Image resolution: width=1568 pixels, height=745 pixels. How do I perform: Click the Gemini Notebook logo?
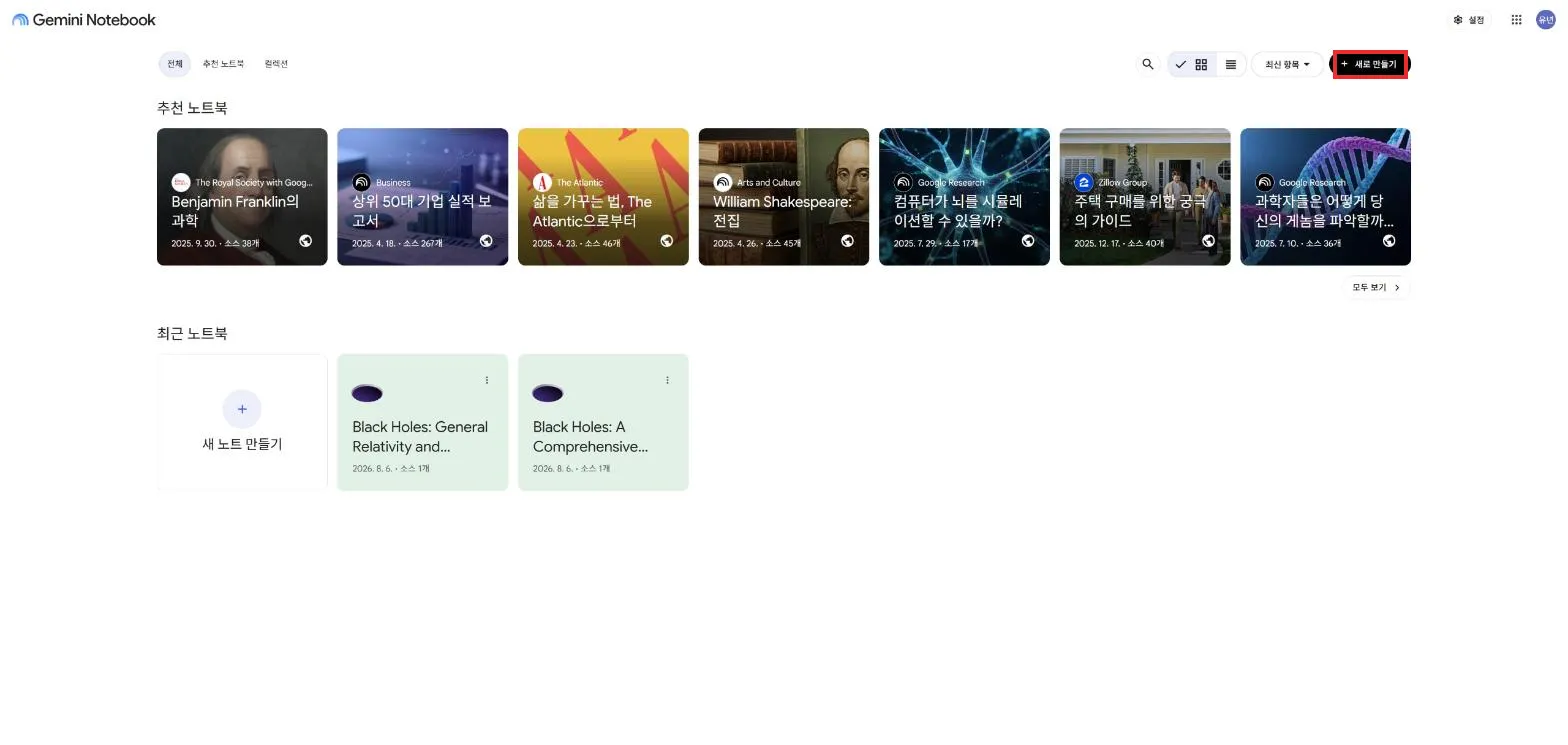[x=84, y=20]
